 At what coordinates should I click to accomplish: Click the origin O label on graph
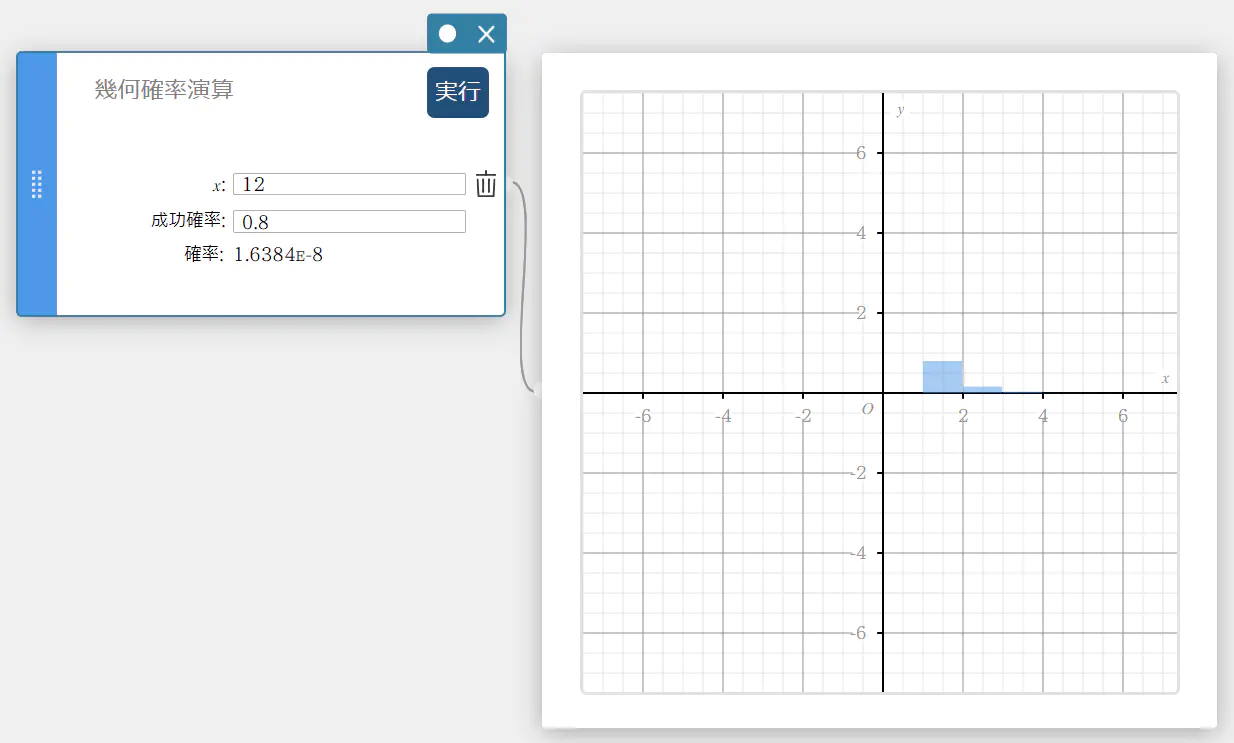click(x=867, y=409)
